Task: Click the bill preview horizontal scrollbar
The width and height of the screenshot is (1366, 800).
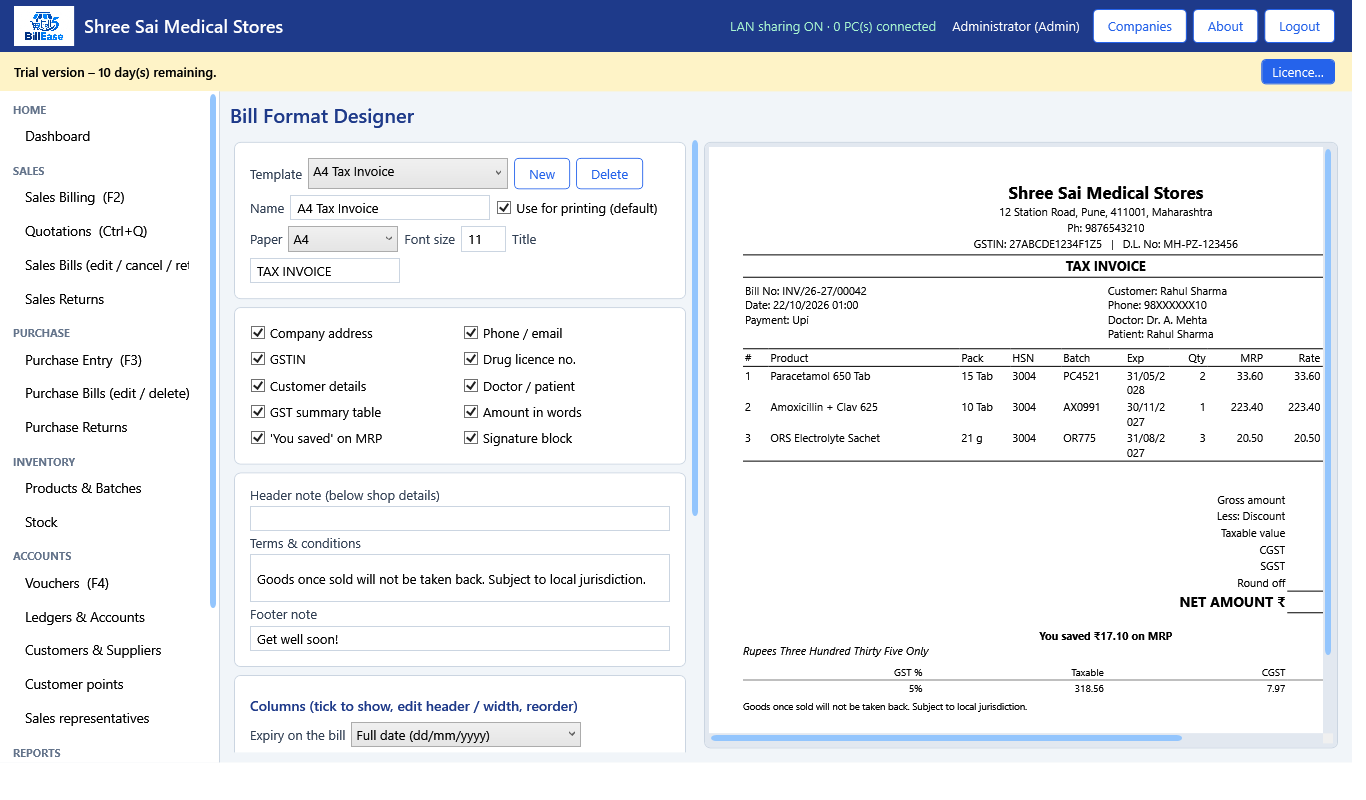Action: coord(946,738)
